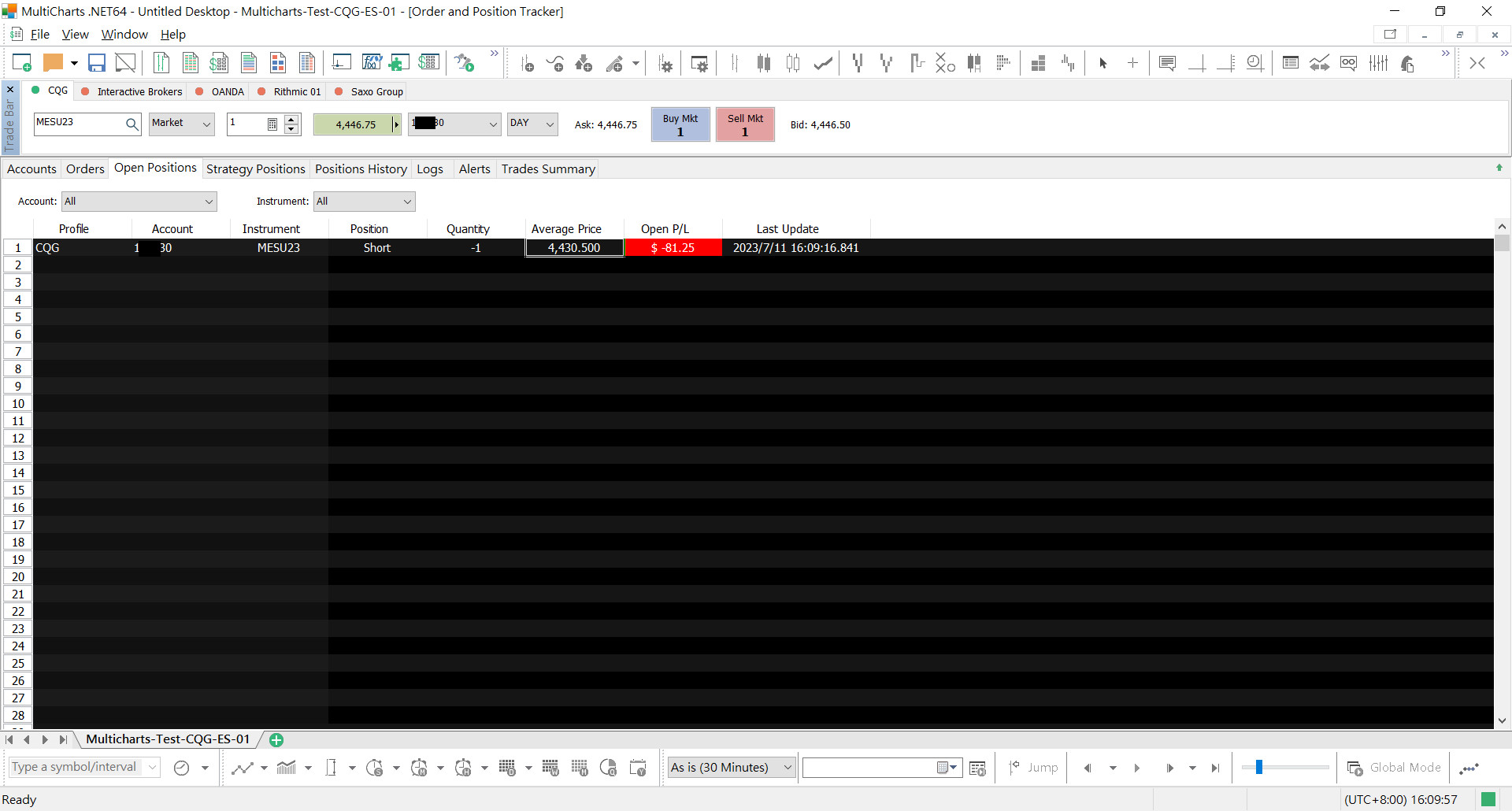1512x811 pixels.
Task: Click the collapse X-arrows icon at top right
Action: (1477, 64)
